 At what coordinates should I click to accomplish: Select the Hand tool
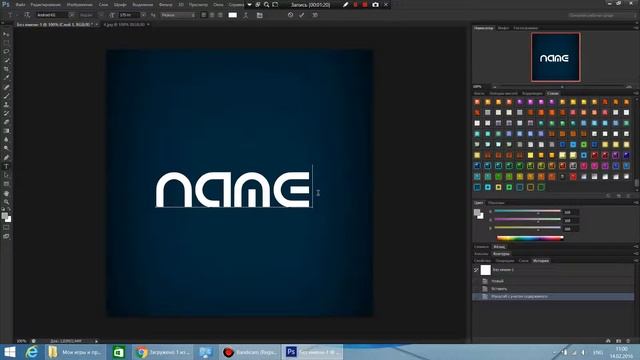tap(6, 193)
